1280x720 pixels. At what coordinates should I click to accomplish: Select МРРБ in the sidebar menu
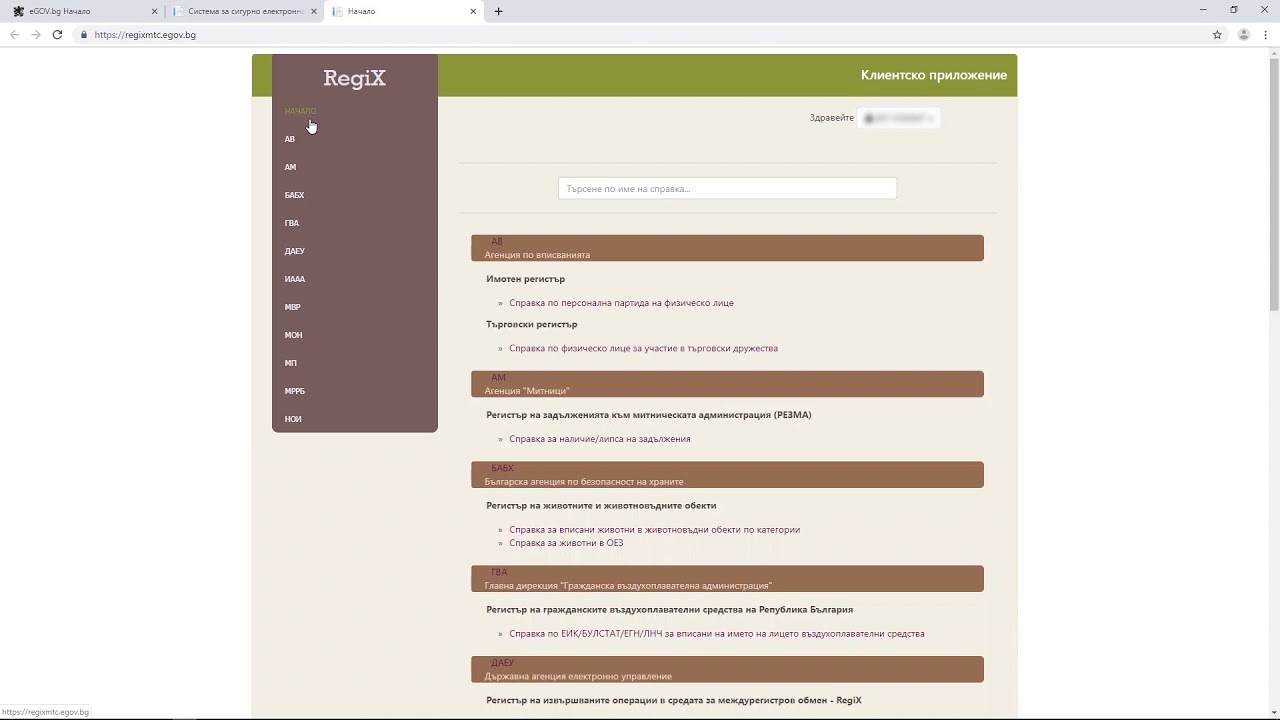coord(294,391)
